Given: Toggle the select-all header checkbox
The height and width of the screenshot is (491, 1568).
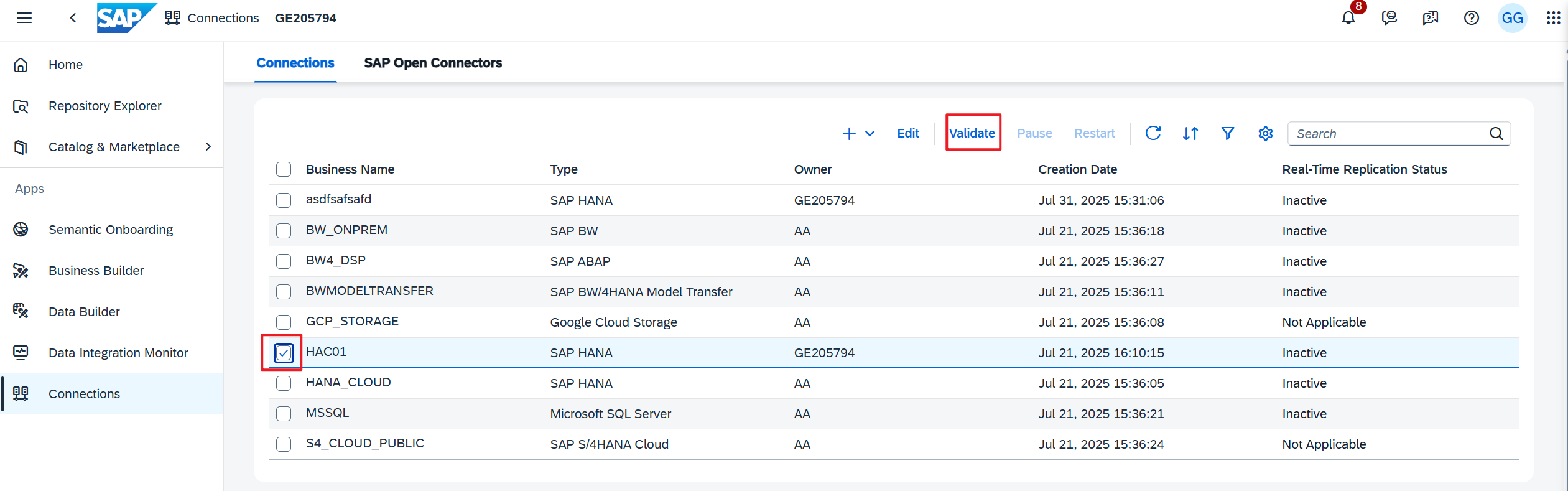Looking at the screenshot, I should pyautogui.click(x=284, y=169).
